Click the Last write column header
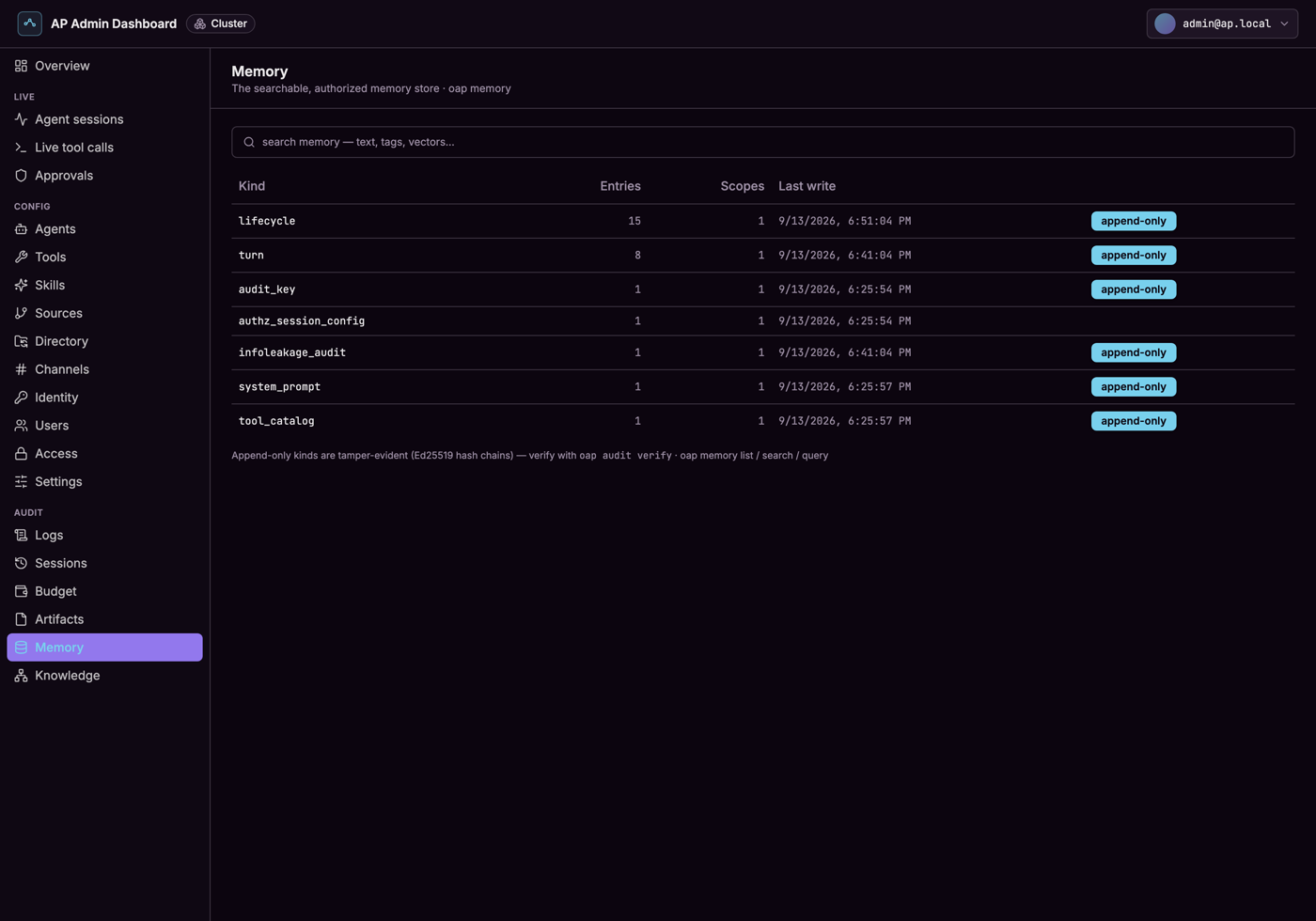 807,186
